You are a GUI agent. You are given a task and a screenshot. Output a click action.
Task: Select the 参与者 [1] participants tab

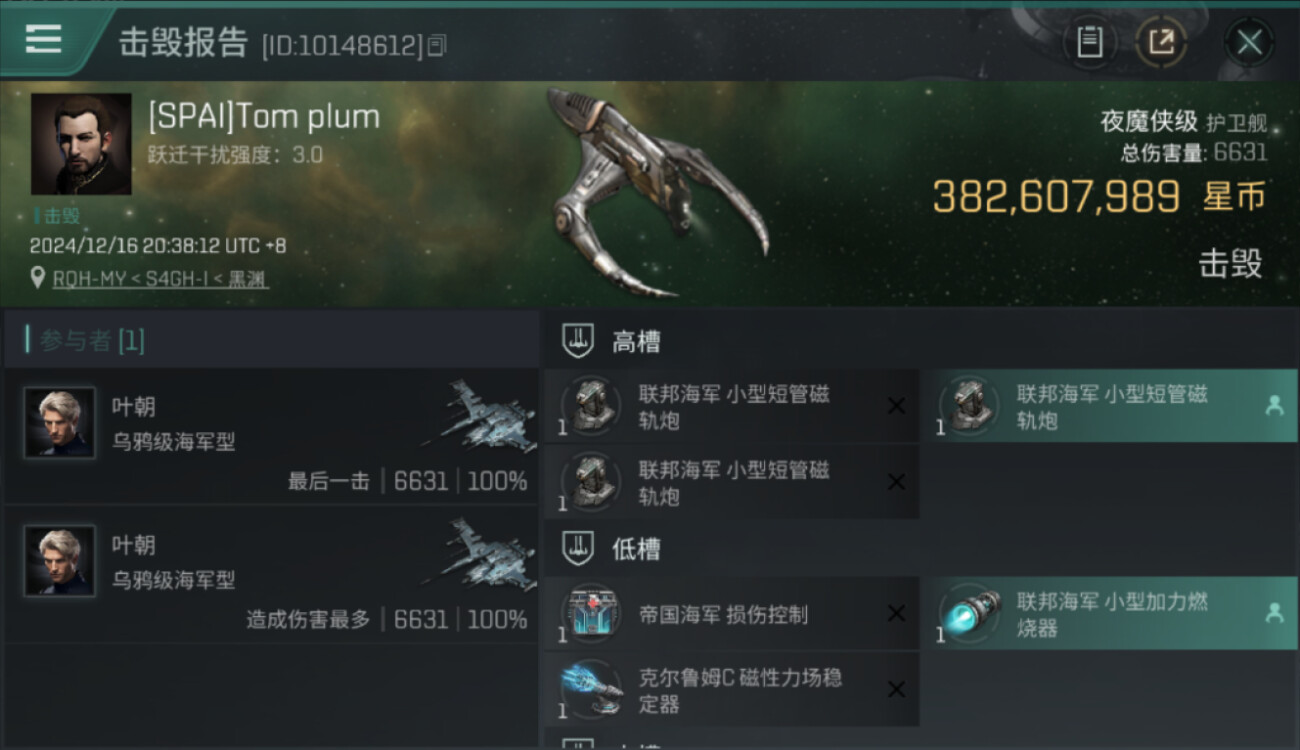92,340
